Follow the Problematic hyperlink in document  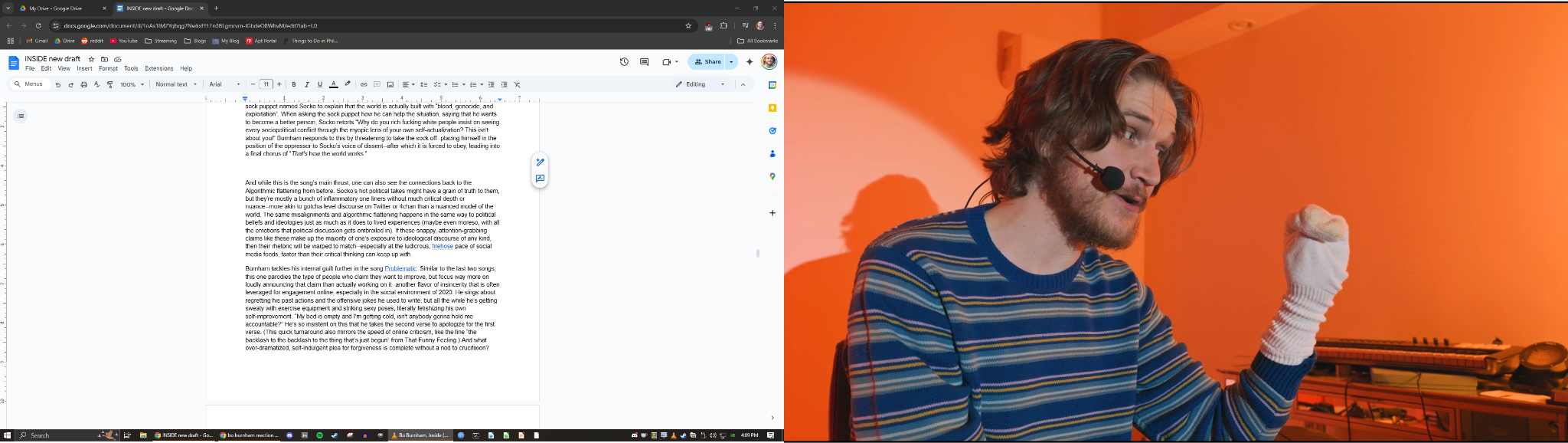click(x=400, y=269)
